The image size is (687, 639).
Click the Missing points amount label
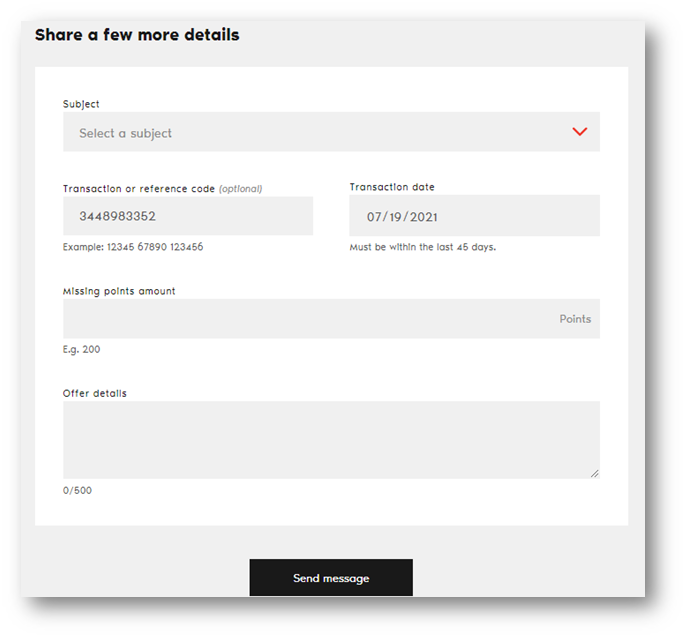click(119, 291)
